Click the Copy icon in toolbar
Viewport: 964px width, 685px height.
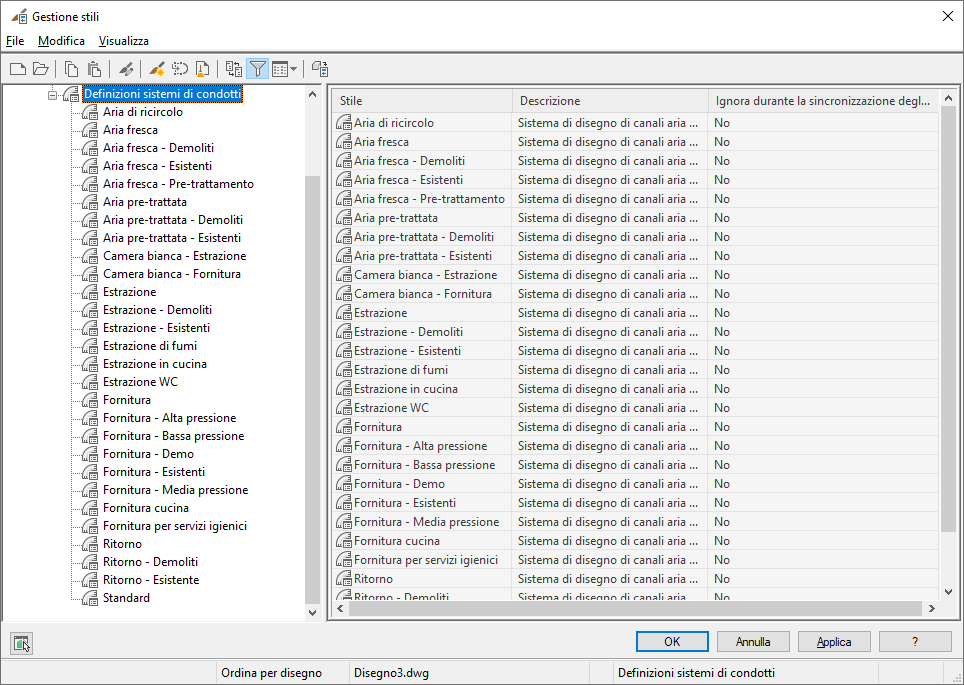(x=71, y=69)
